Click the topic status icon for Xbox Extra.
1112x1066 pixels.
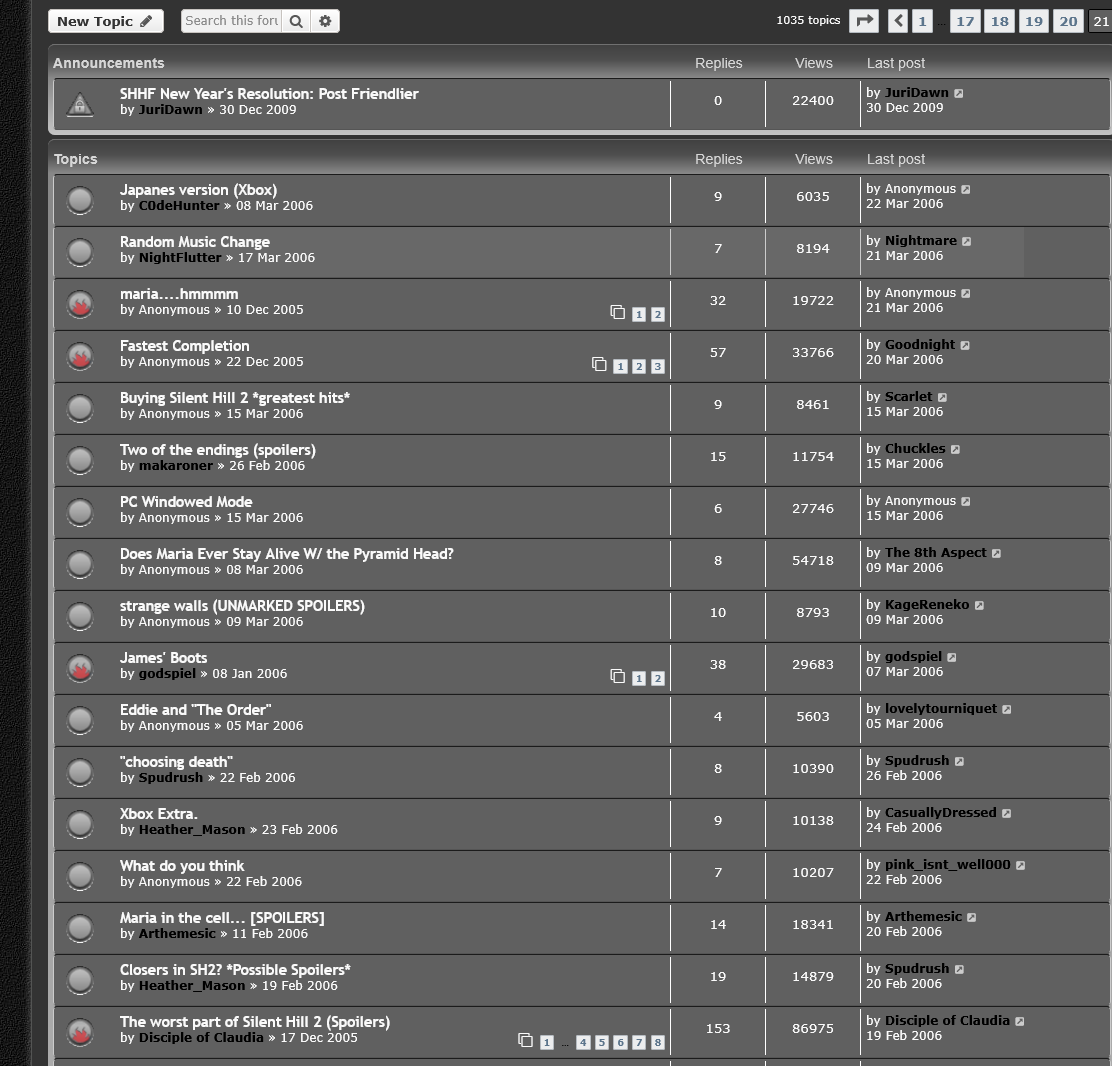tap(80, 824)
